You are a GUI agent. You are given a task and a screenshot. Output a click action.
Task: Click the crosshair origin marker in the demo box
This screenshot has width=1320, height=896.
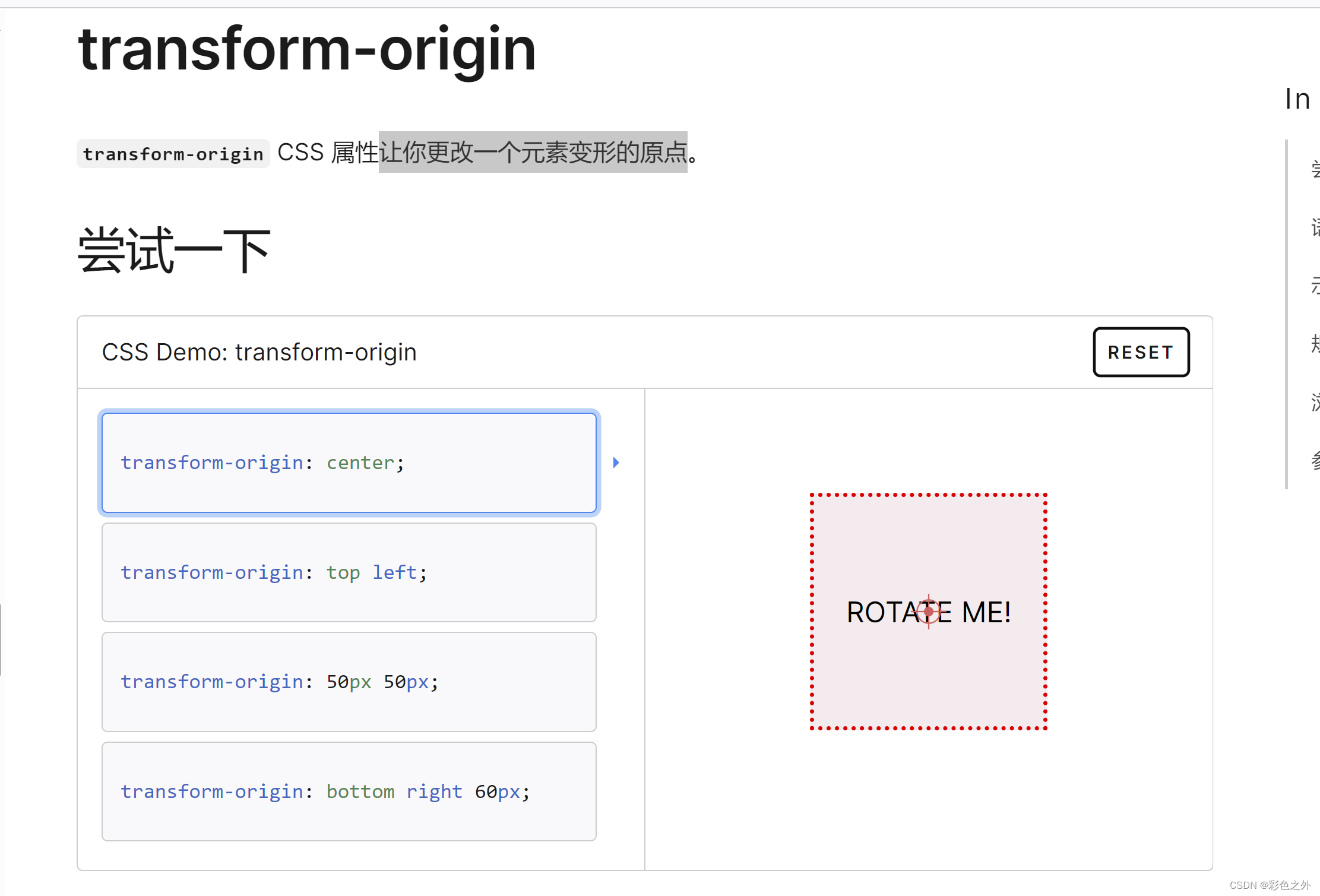[x=928, y=612]
